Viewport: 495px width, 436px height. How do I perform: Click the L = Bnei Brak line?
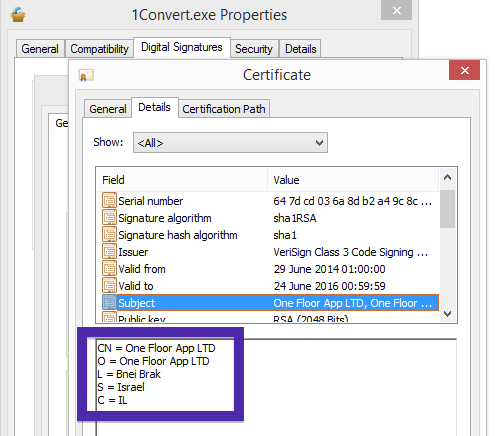129,374
